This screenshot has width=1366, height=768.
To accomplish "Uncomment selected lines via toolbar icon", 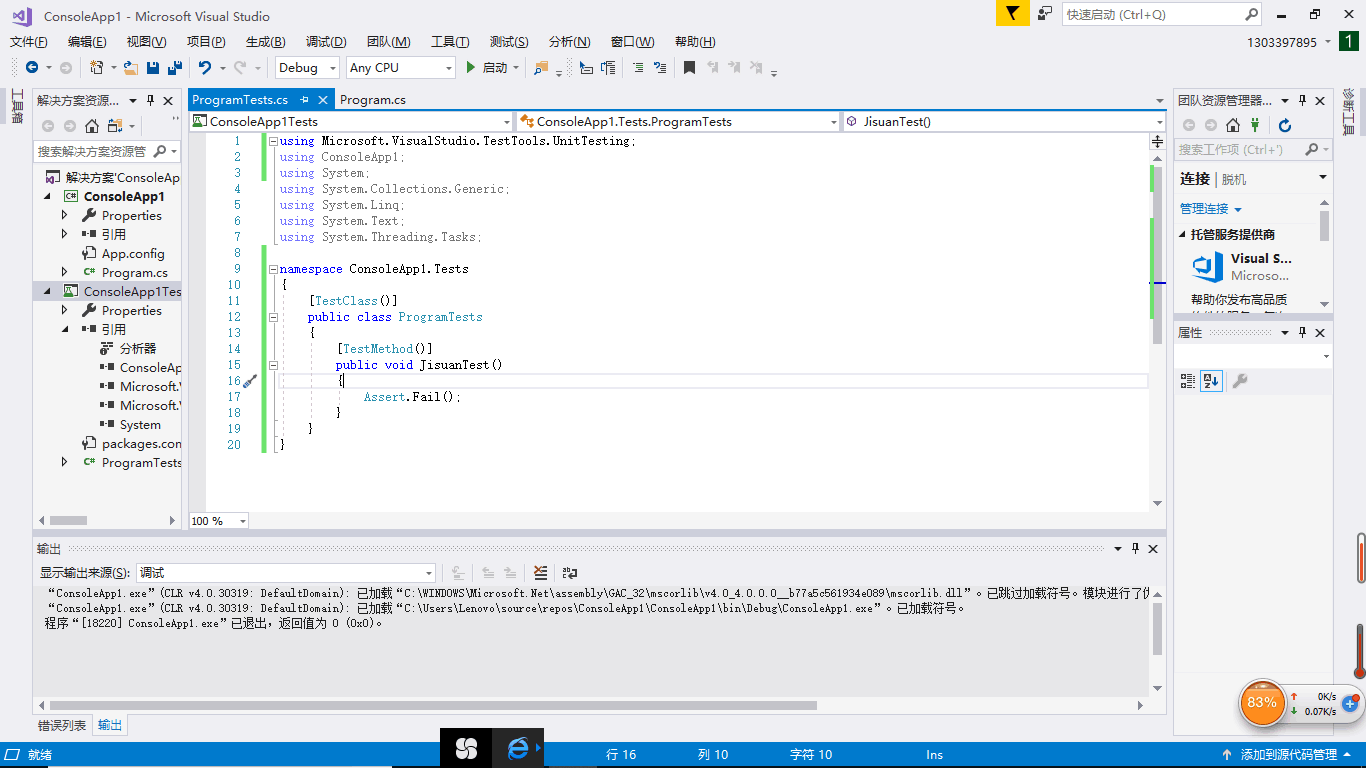I will 659,68.
